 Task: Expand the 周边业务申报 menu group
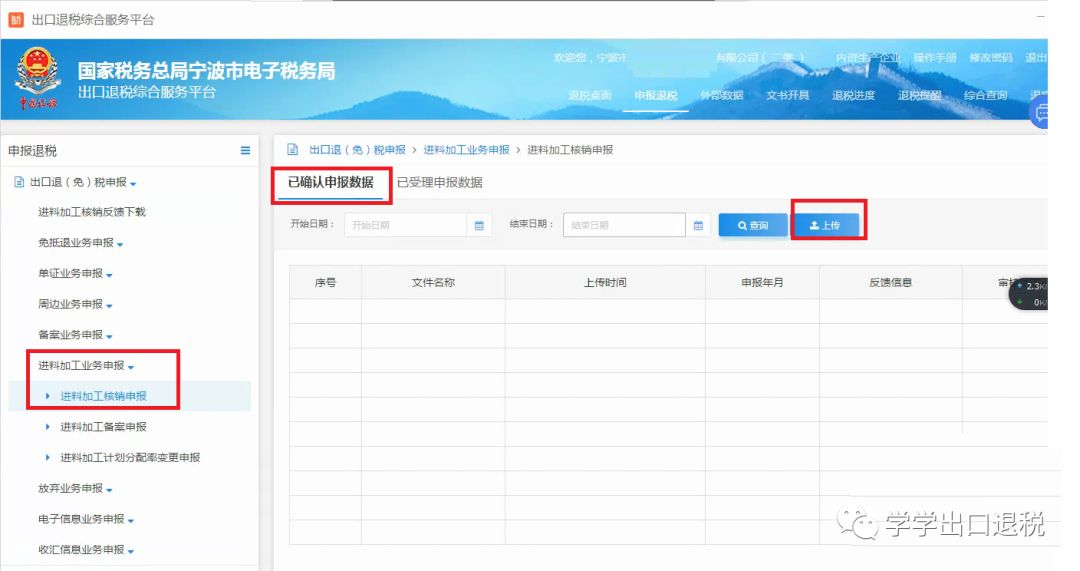coord(110,306)
